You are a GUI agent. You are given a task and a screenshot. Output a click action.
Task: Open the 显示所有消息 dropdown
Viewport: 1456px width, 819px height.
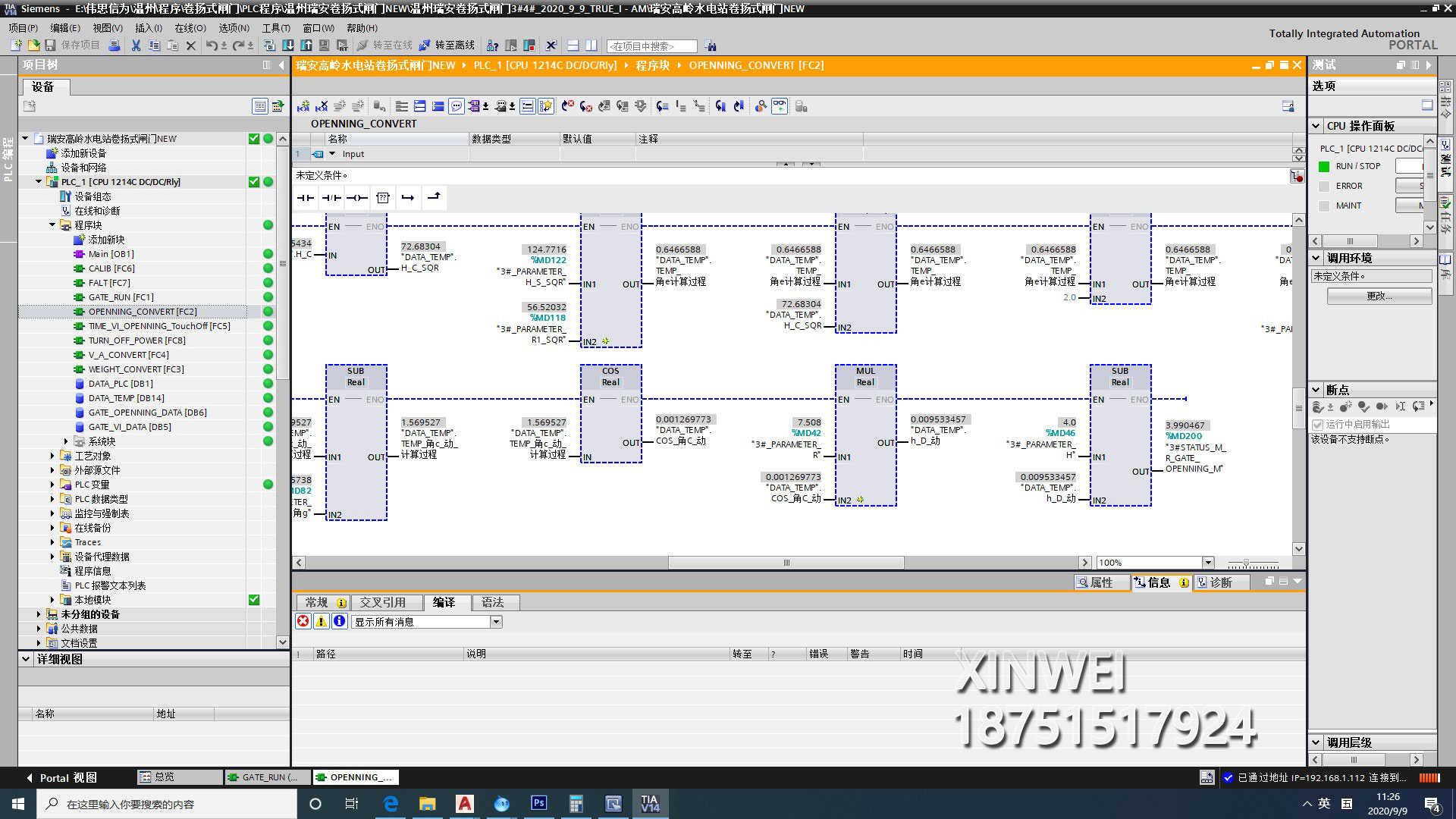coord(496,622)
